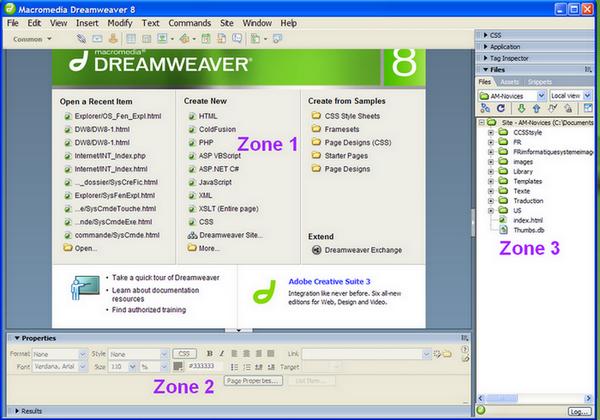Open the Format dropdown in Properties
The image size is (600, 420).
(83, 354)
